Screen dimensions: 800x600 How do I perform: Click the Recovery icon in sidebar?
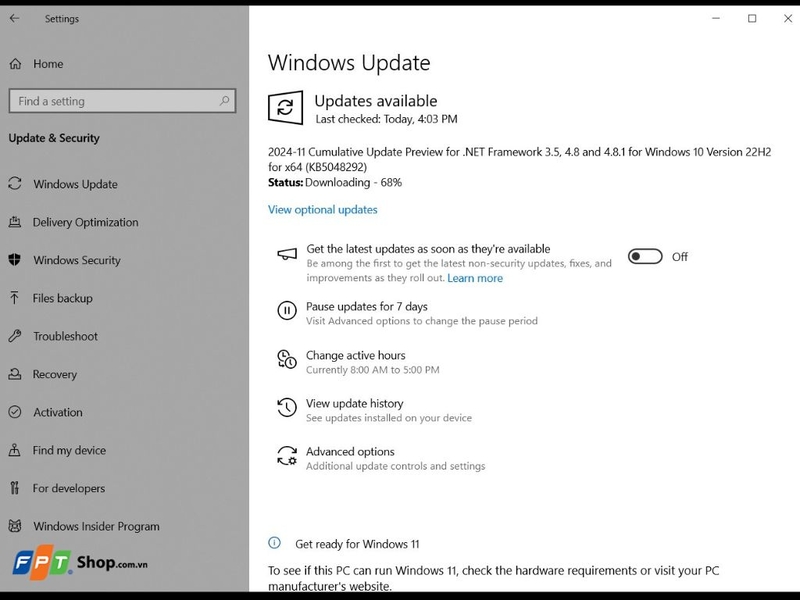coord(15,374)
